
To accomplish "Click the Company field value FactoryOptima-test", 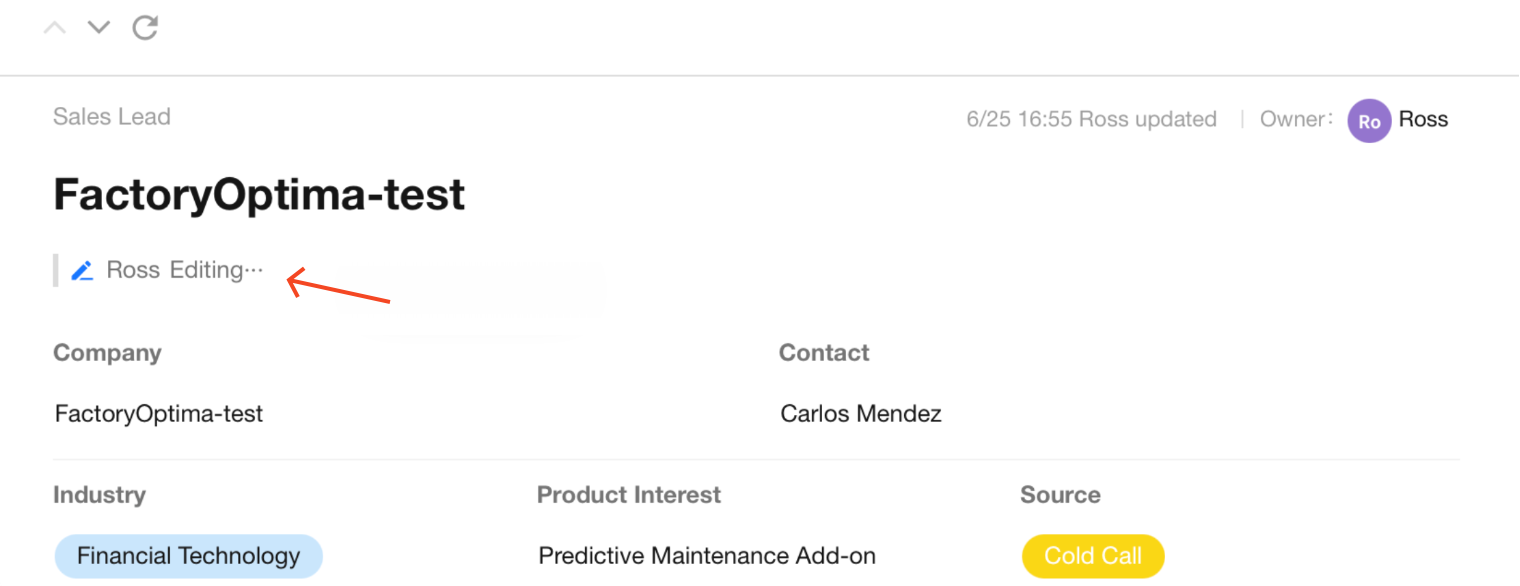I will [159, 414].
